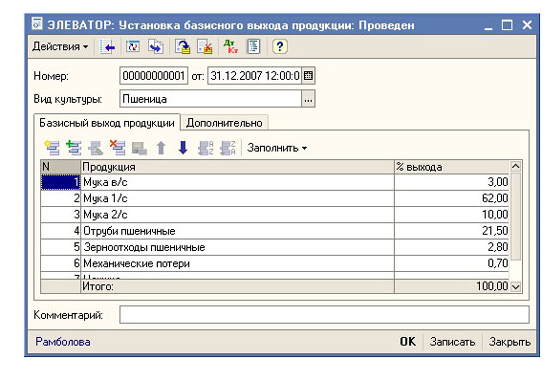Viewport: 557px width, 374px height.
Task: Delete the current row with red cross icon
Action: point(118,148)
